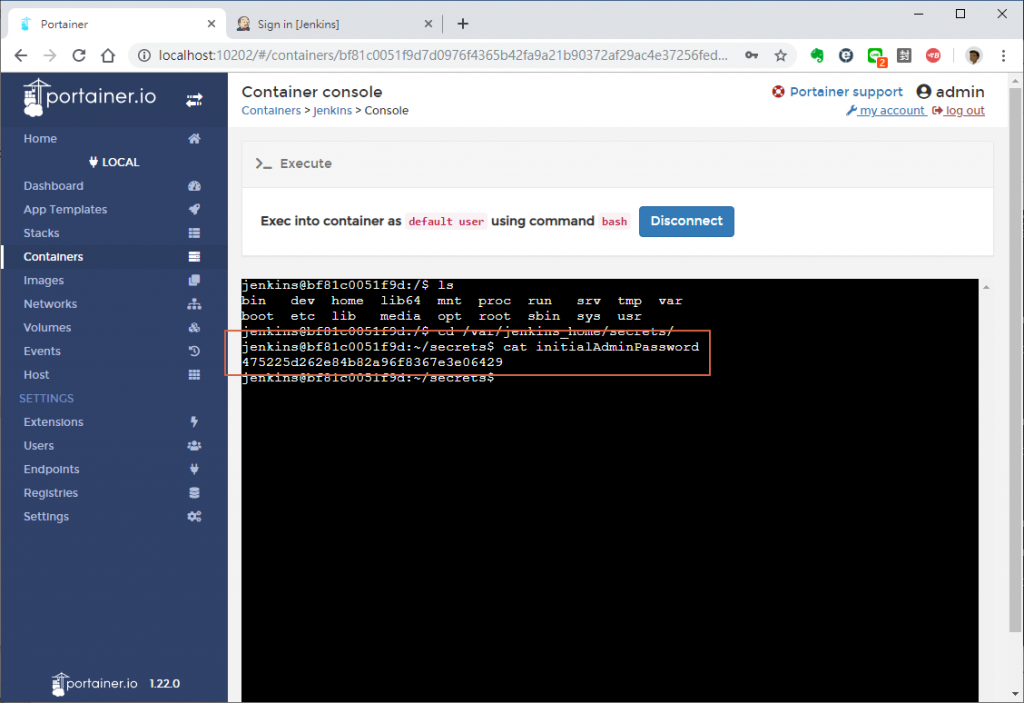Switch to the Sign in [Jenkins] tab
The height and width of the screenshot is (703, 1024).
click(x=334, y=24)
